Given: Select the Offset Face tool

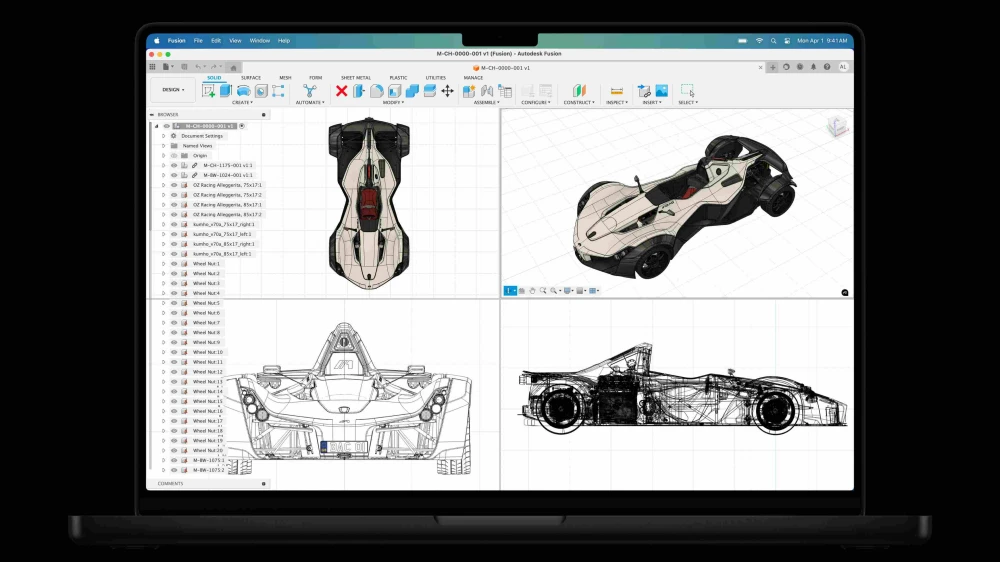Looking at the screenshot, I should [x=430, y=91].
